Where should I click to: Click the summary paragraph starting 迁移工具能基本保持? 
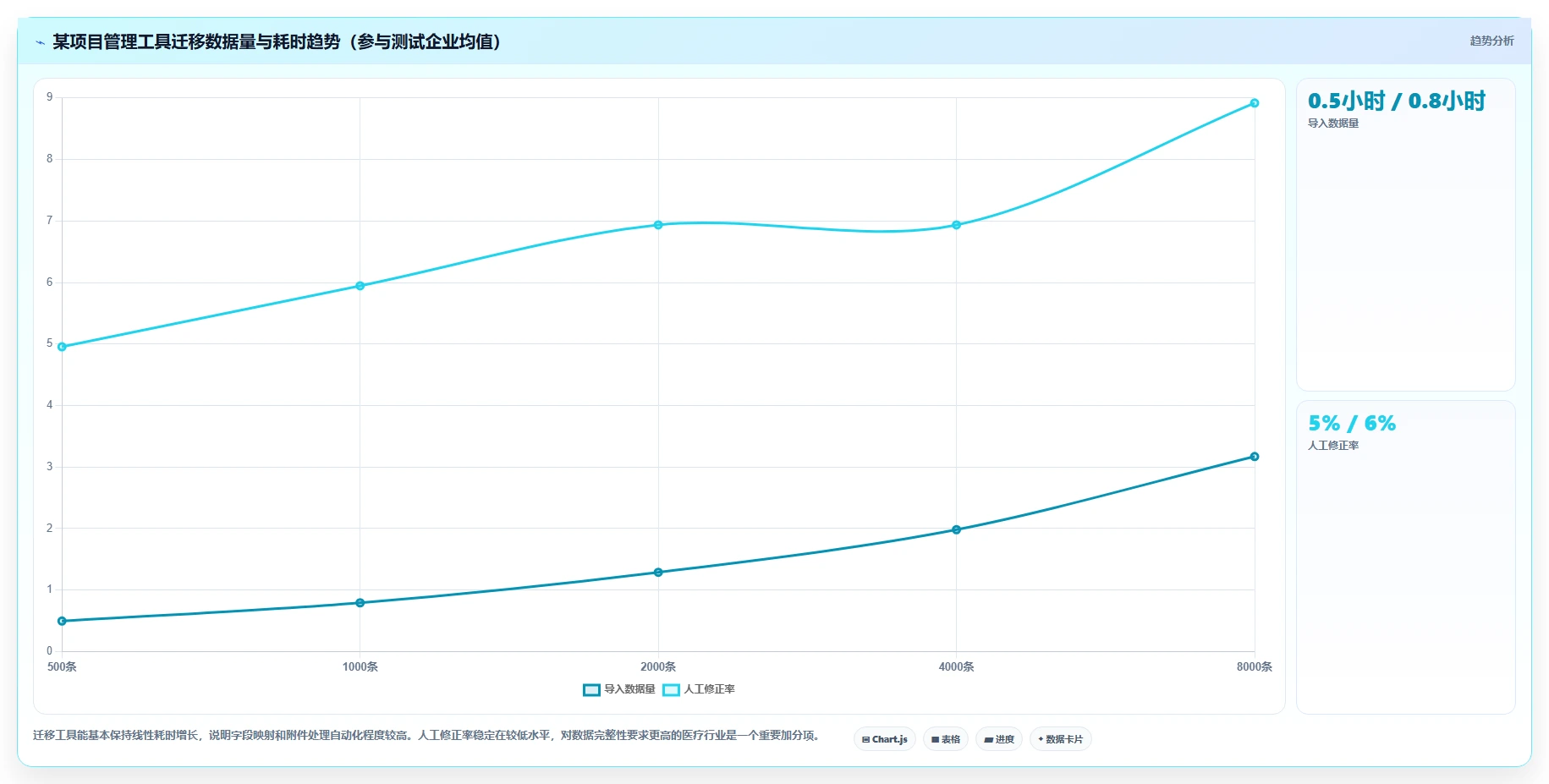point(426,735)
